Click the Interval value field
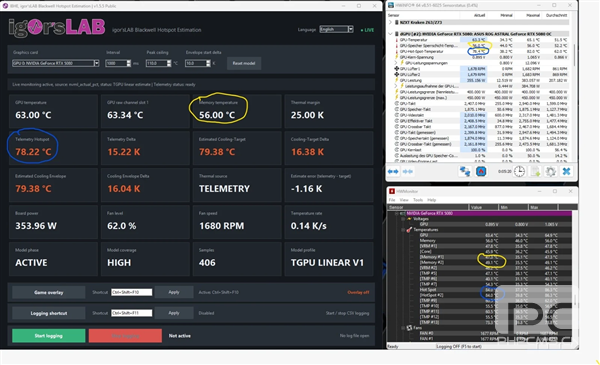Screen dimensions: 600x365 coord(116,63)
